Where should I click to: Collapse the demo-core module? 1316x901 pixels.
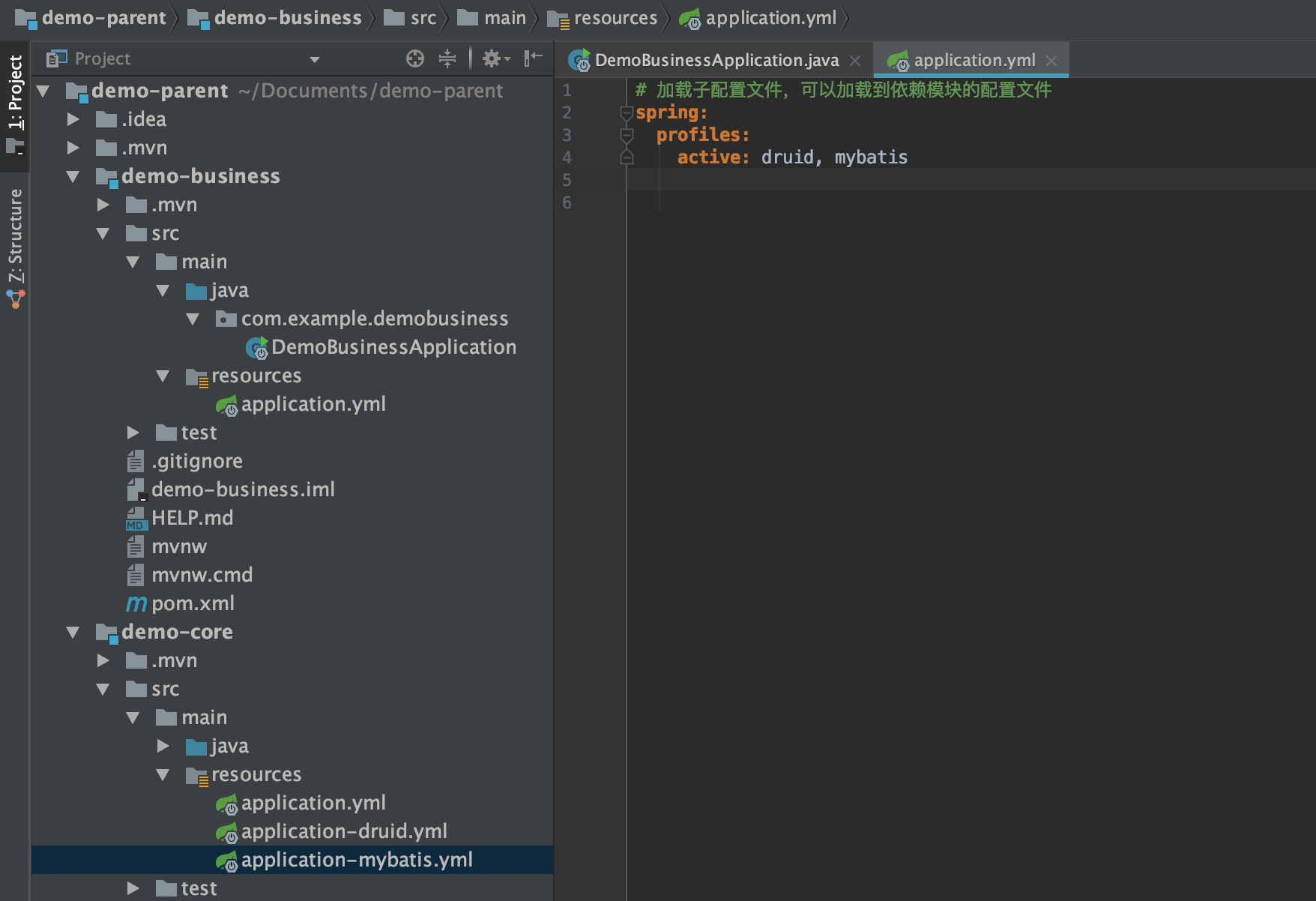(73, 632)
